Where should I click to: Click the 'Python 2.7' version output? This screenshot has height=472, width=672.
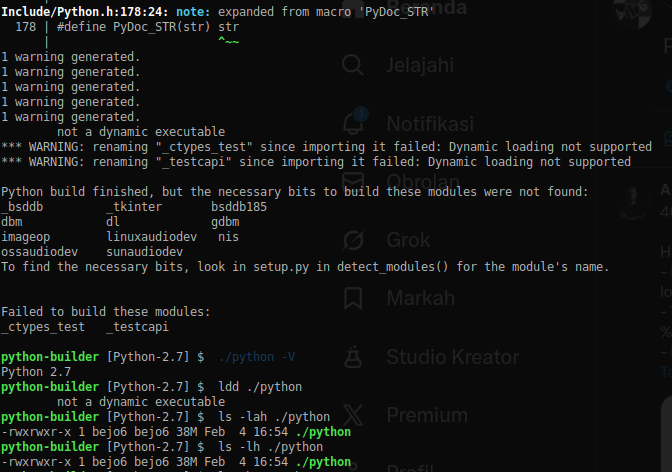pos(36,372)
